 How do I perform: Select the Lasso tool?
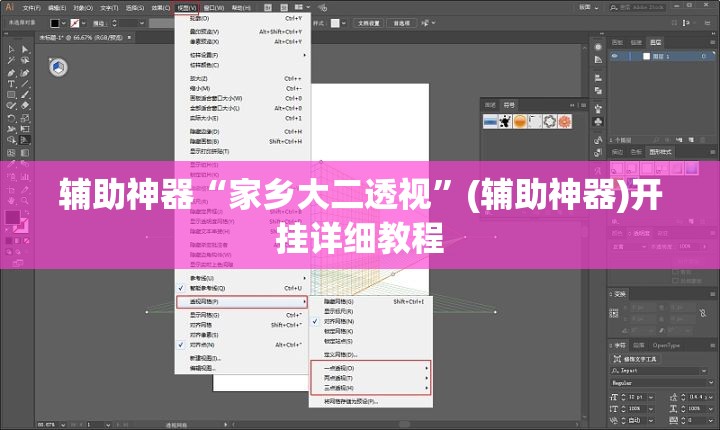coord(25,60)
